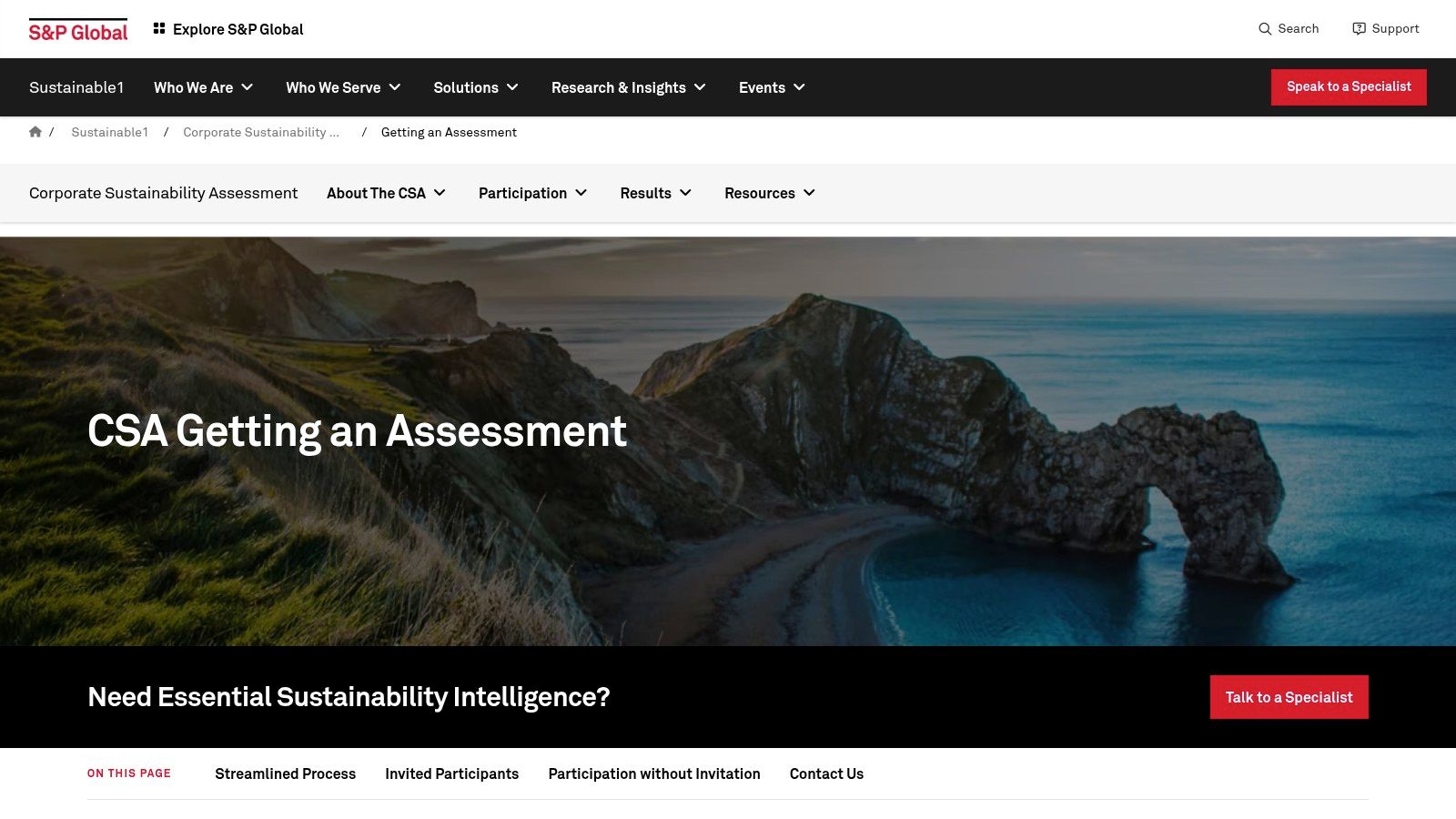The height and width of the screenshot is (819, 1456).
Task: Click the Search text link
Action: 1299,29
